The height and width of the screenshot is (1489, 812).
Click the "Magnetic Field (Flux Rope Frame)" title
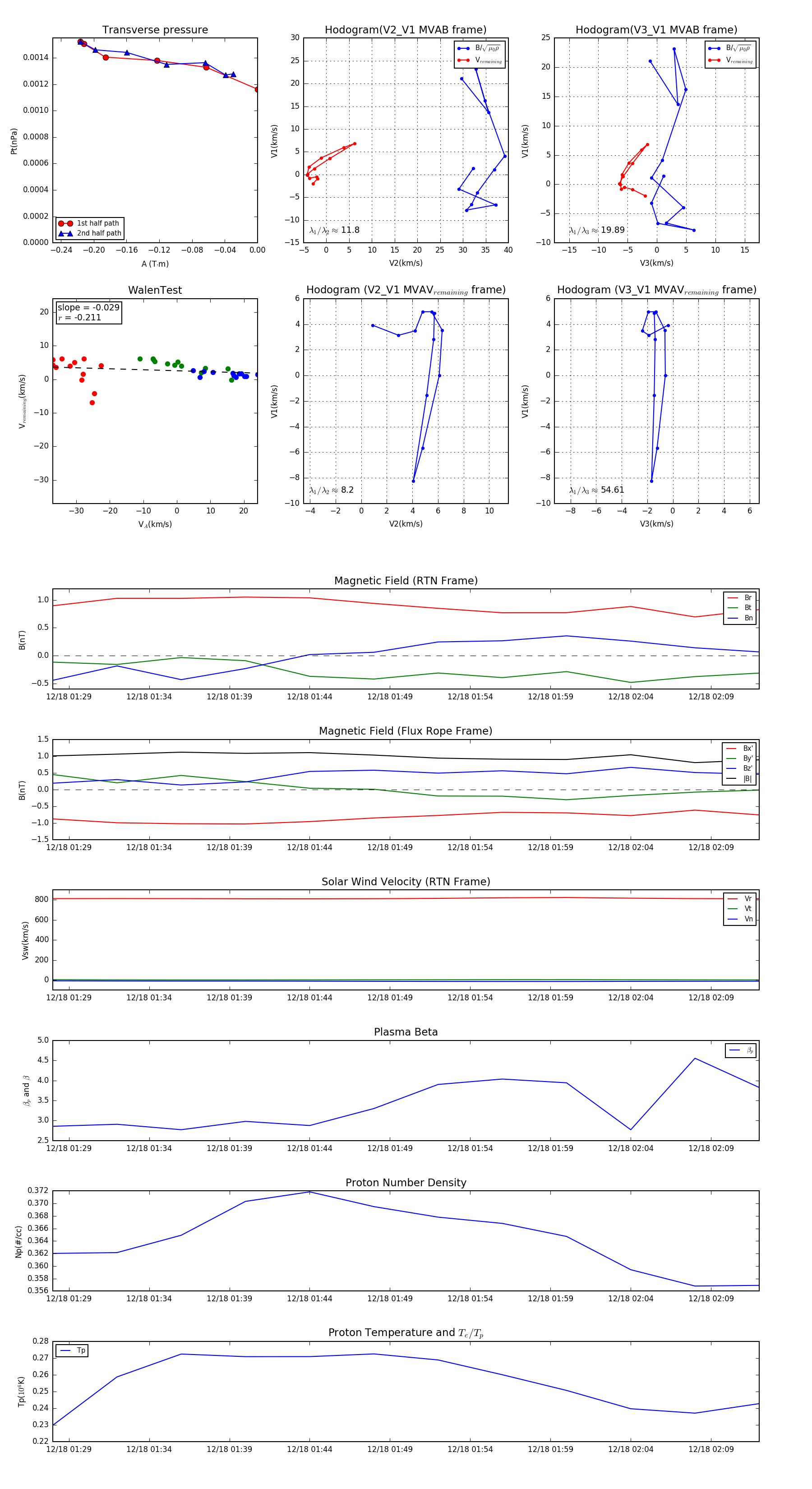tap(406, 731)
